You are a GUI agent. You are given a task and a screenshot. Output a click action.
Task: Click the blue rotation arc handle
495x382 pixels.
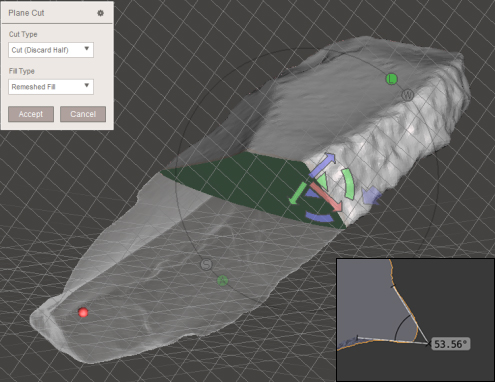point(319,217)
